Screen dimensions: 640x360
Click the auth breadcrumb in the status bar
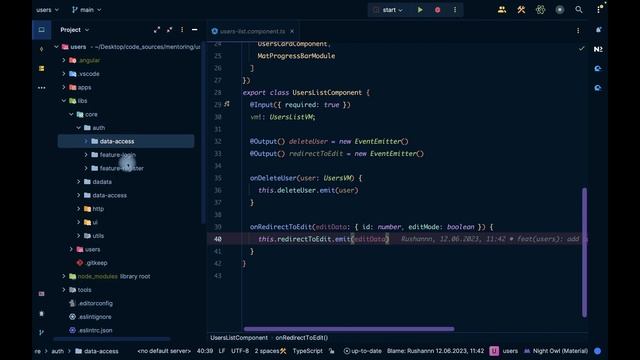pyautogui.click(x=58, y=351)
